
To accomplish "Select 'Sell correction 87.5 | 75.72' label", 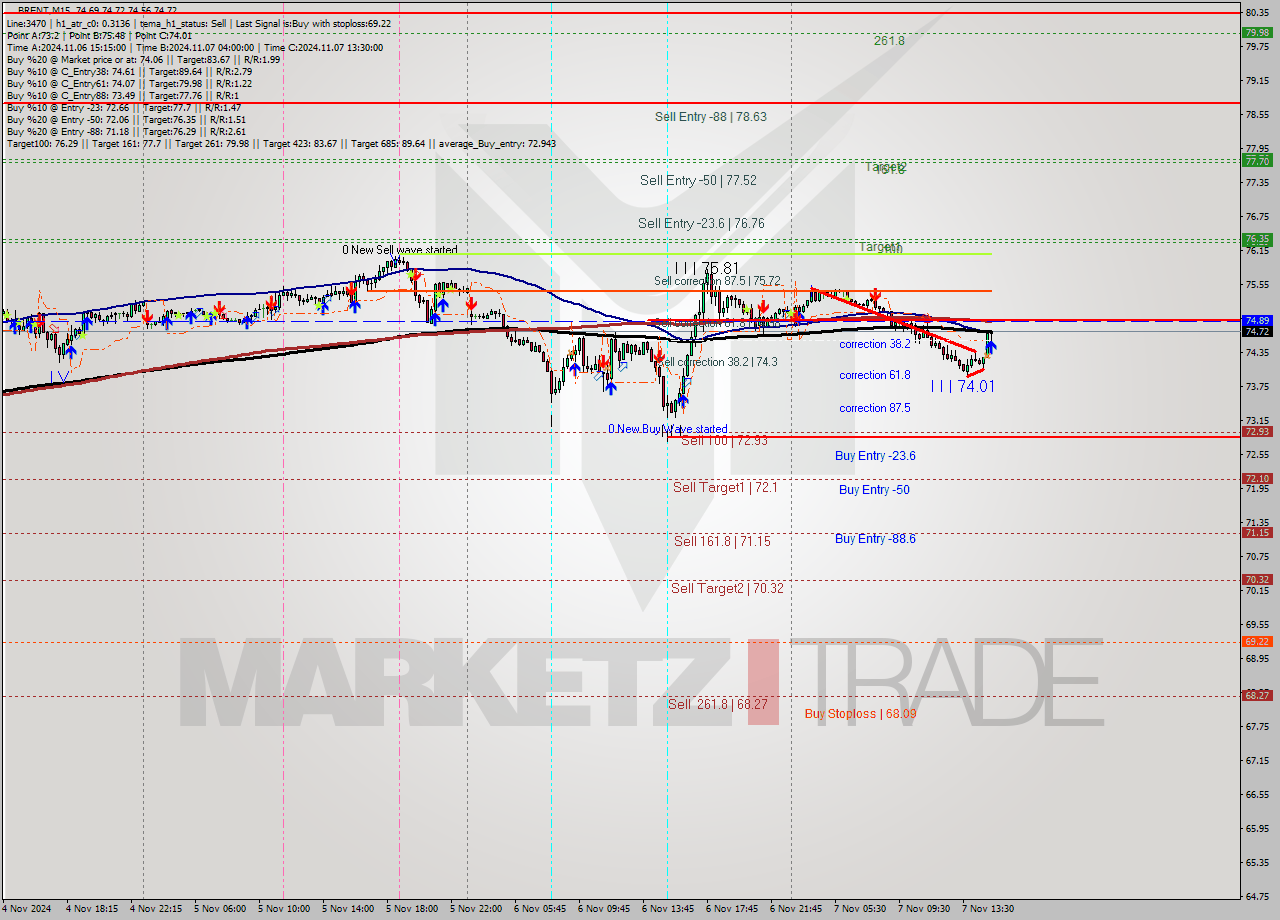I will 717,281.
